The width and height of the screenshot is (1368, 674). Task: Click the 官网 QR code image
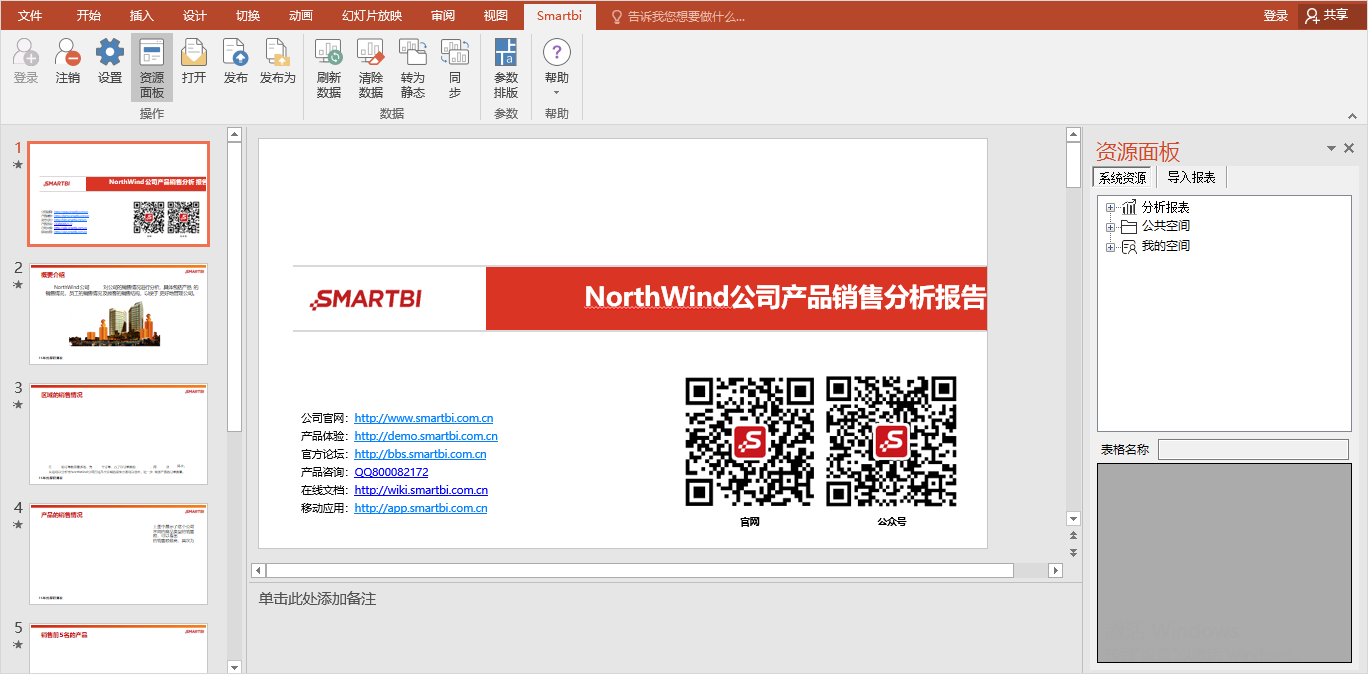pos(750,441)
